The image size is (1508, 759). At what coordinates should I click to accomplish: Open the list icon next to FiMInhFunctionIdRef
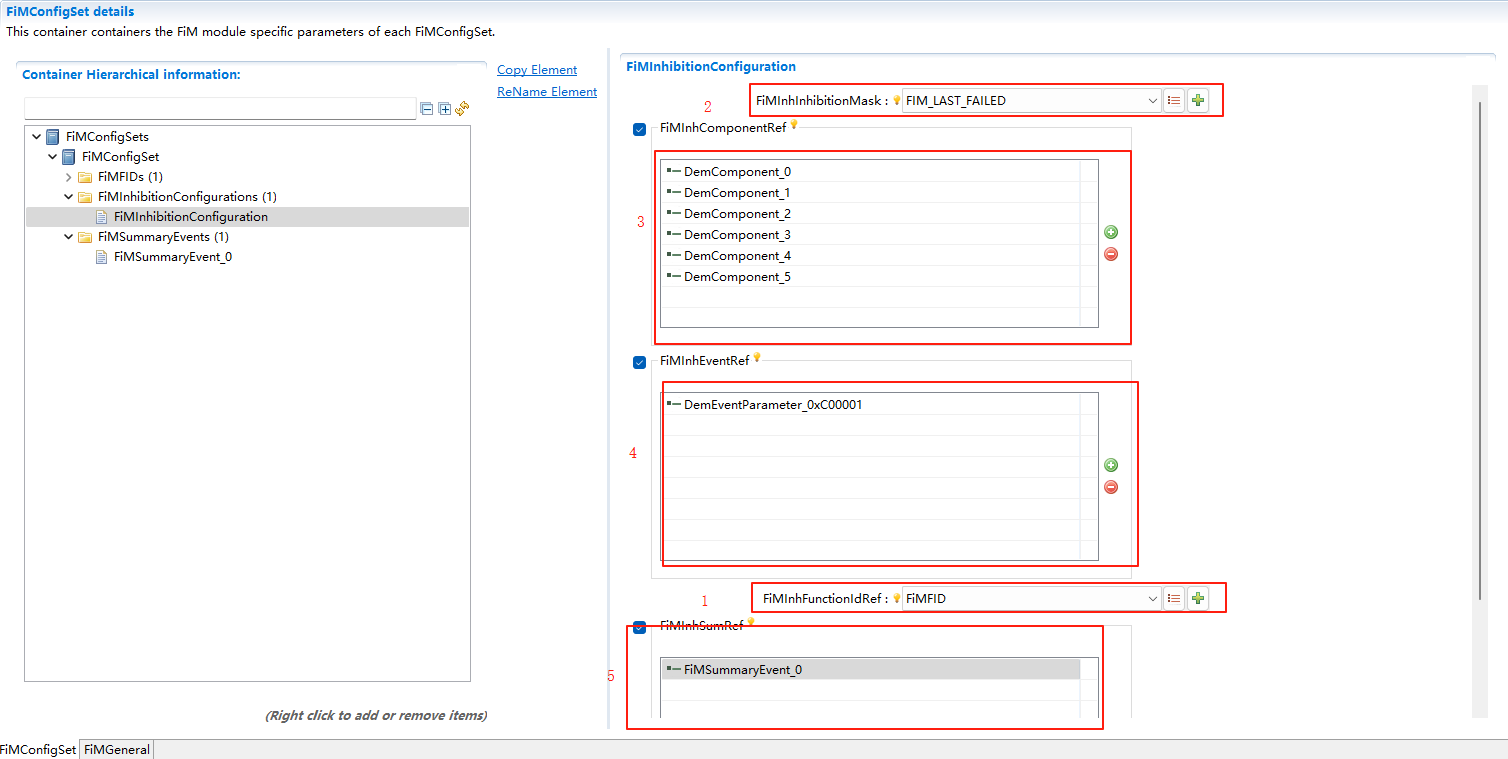(x=1173, y=597)
